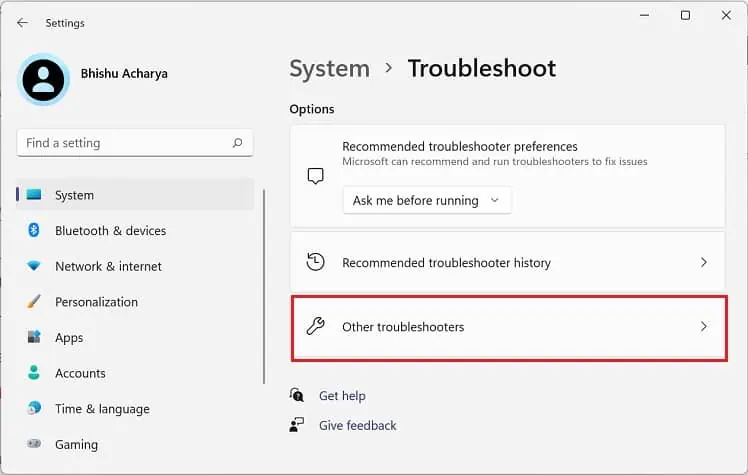Click the Give feedback link

[x=357, y=425]
